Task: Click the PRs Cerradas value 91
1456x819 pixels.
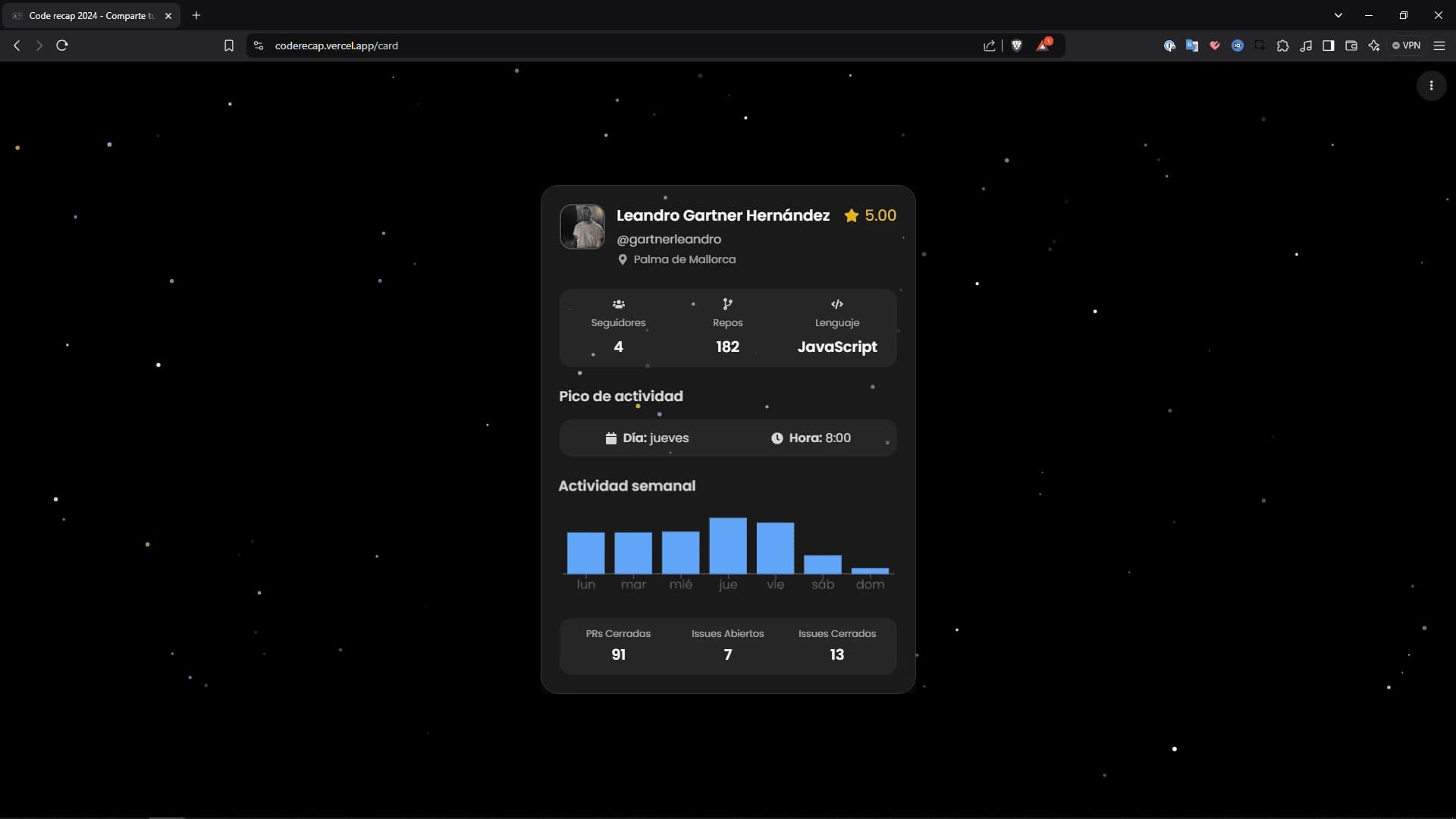Action: [x=618, y=654]
